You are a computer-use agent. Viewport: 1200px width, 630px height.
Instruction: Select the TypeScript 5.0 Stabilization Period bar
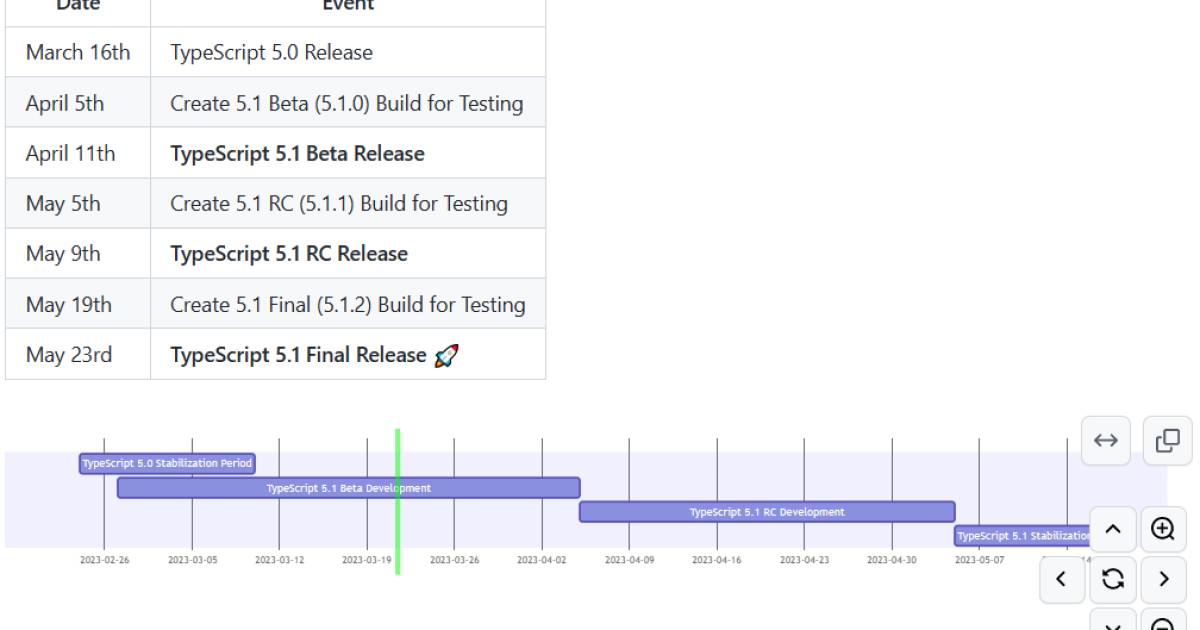click(167, 464)
